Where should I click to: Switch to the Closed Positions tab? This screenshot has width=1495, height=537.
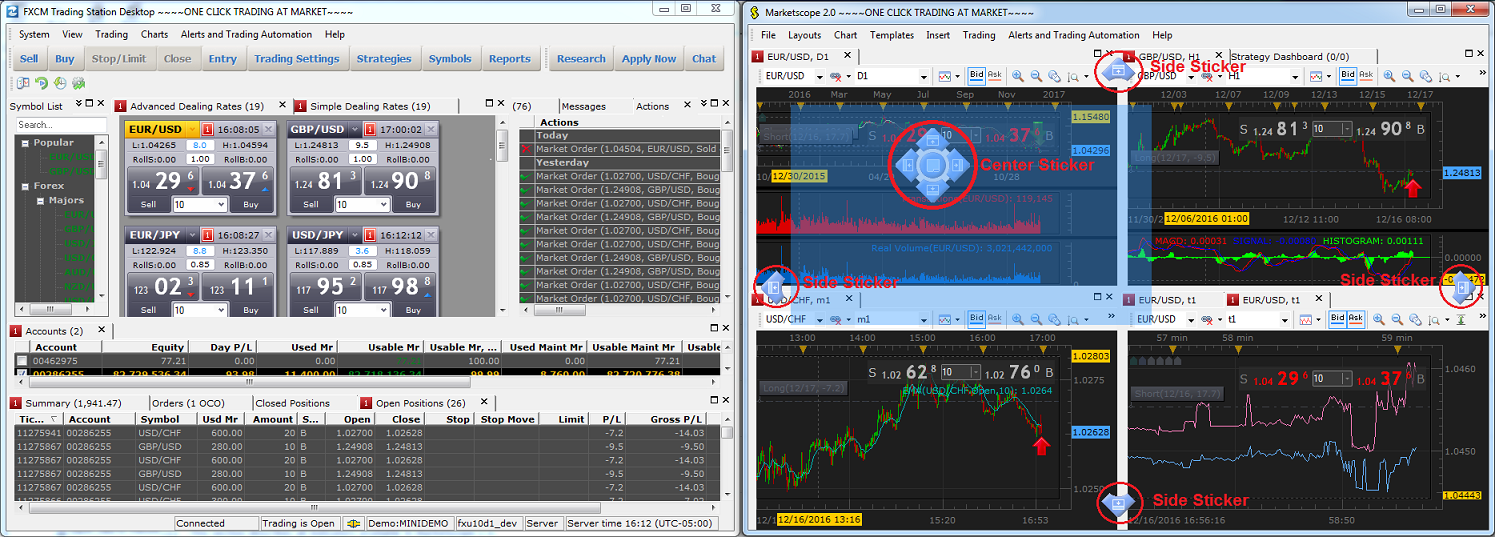click(292, 403)
